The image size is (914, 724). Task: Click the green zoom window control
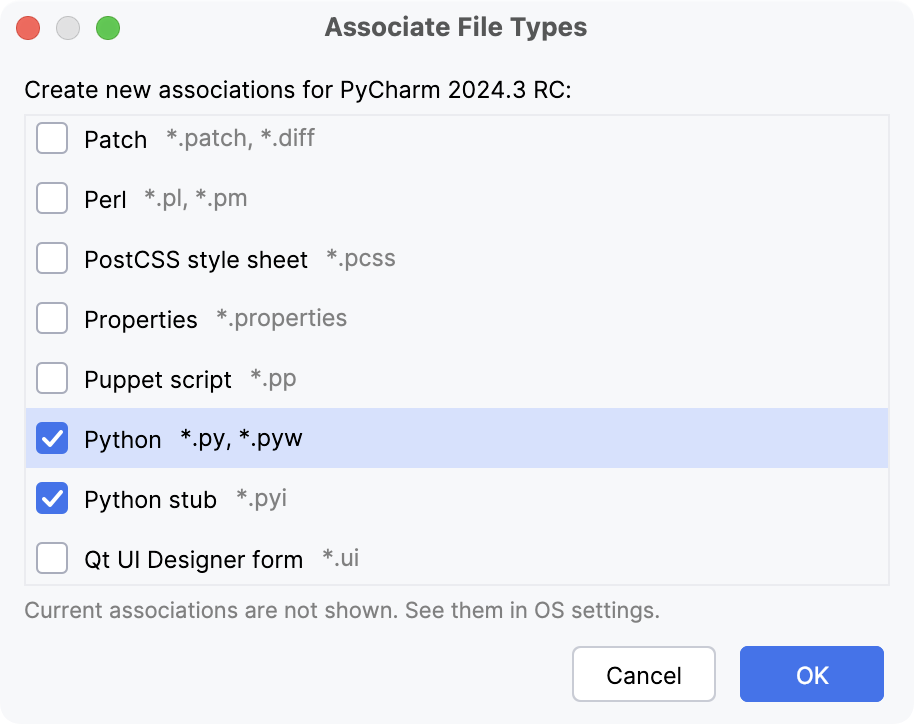(108, 28)
